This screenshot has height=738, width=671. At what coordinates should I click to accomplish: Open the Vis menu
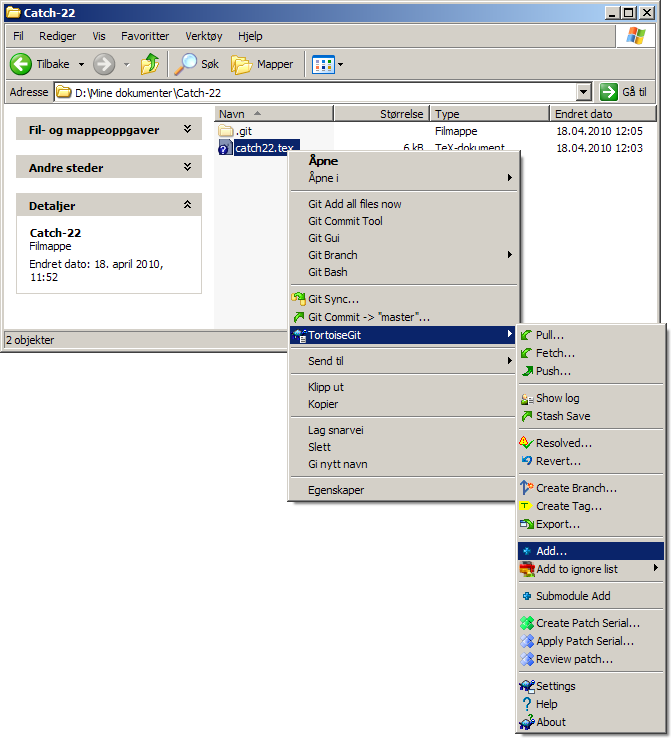[99, 36]
